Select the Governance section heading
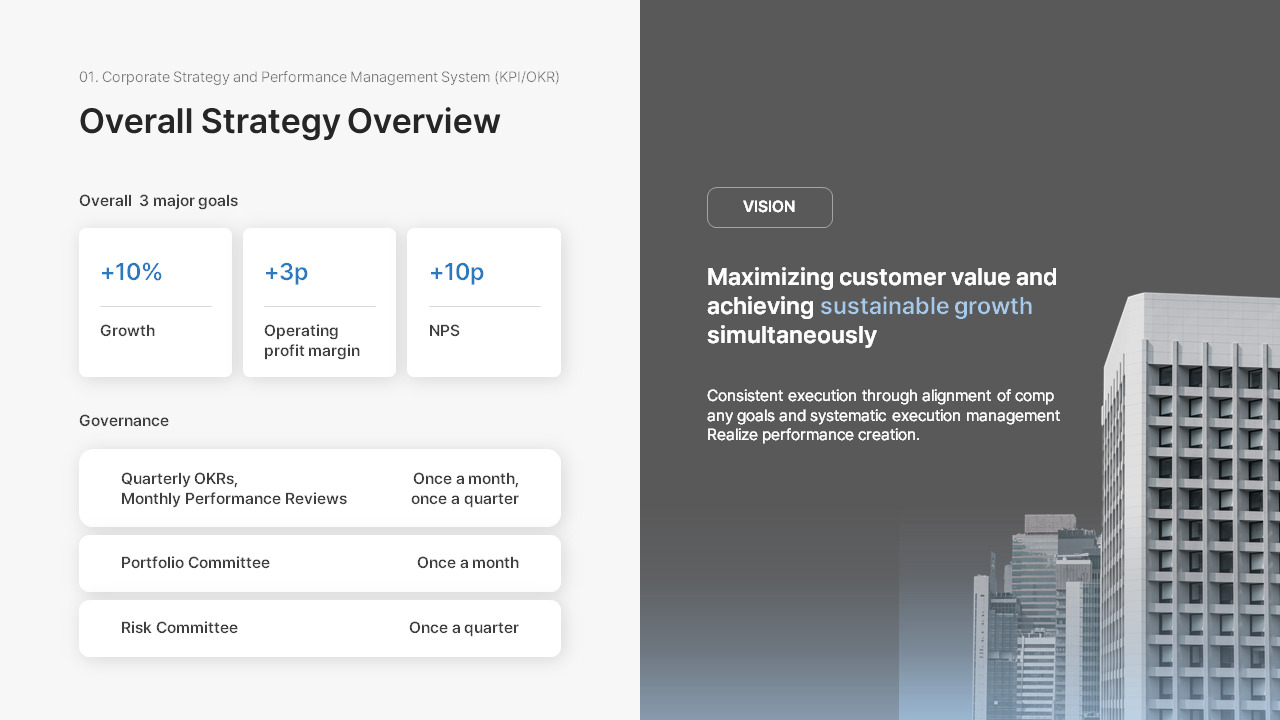The width and height of the screenshot is (1280, 720). point(124,421)
